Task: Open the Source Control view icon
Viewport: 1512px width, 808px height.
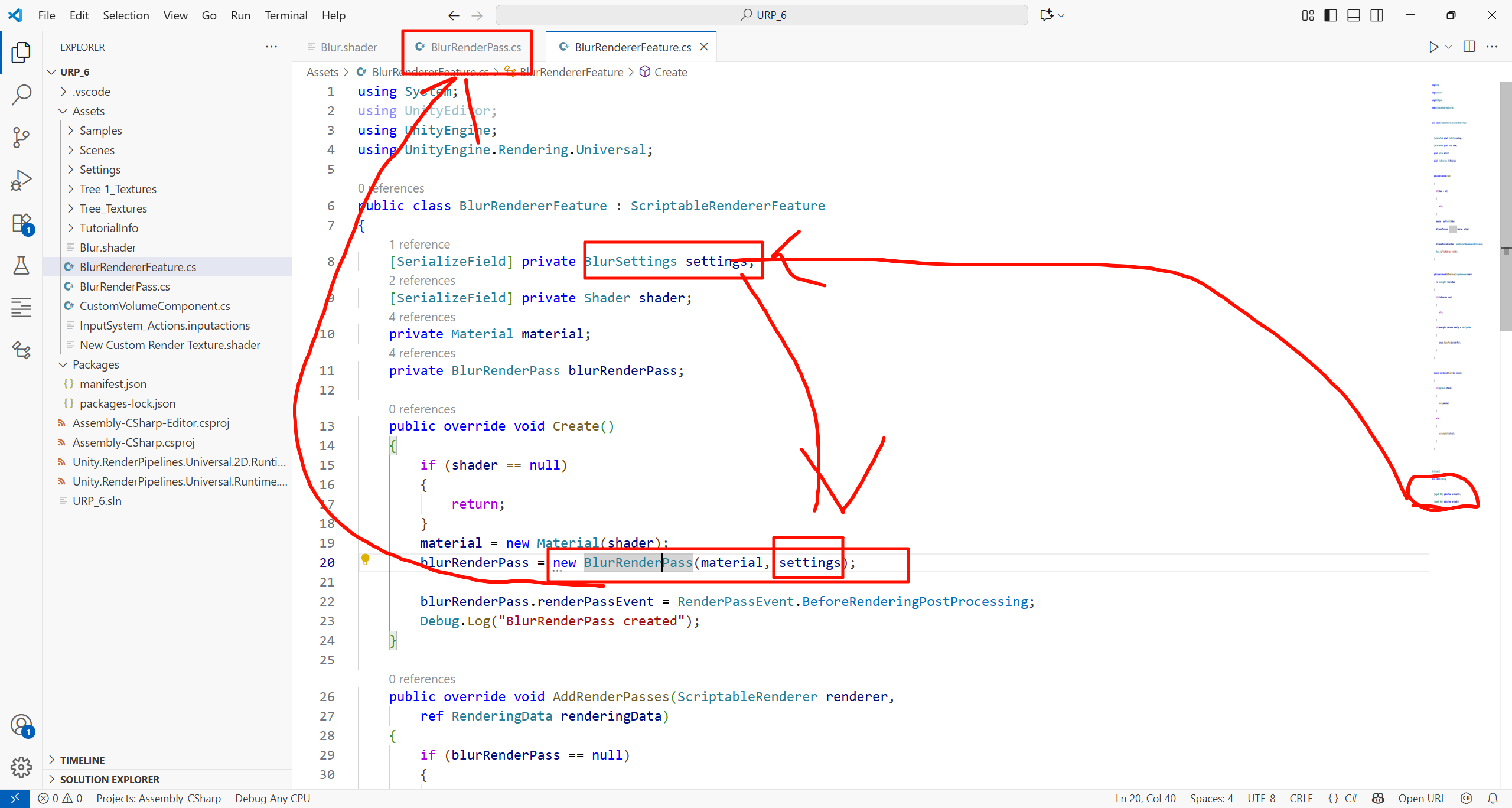Action: (21, 137)
